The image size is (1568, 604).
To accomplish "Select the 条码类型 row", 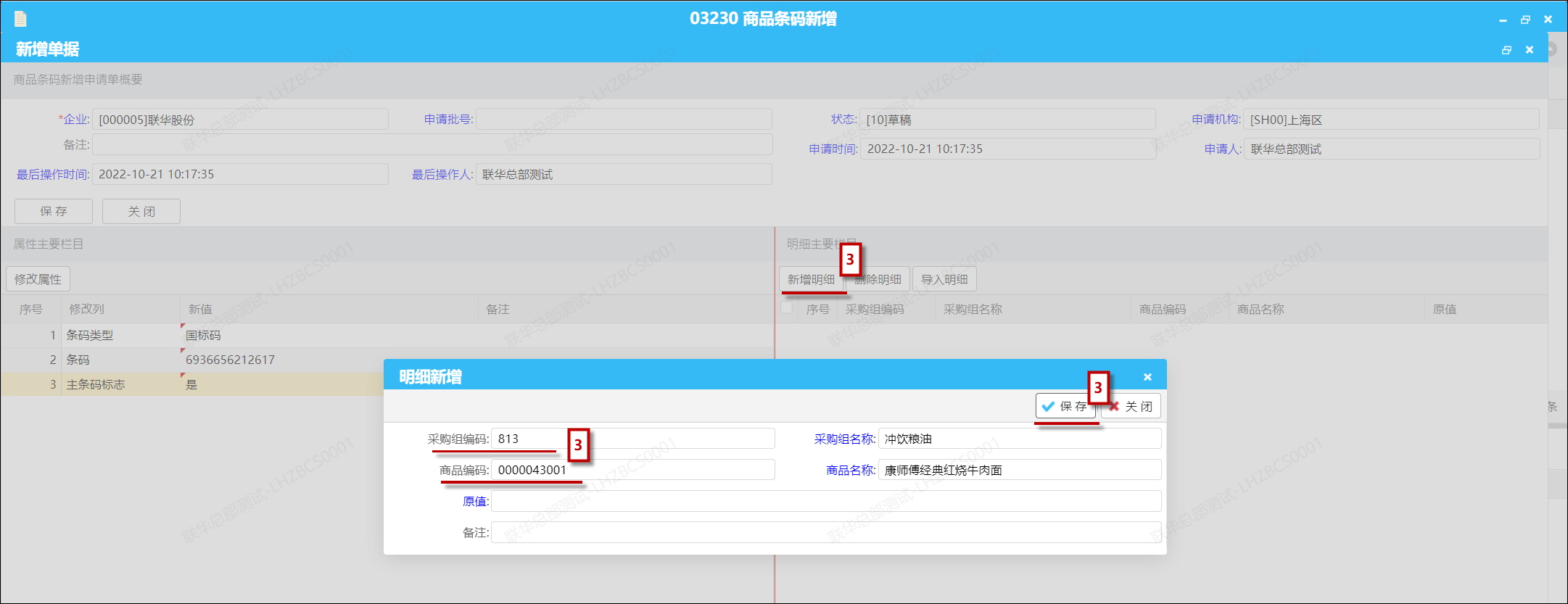I will point(90,335).
